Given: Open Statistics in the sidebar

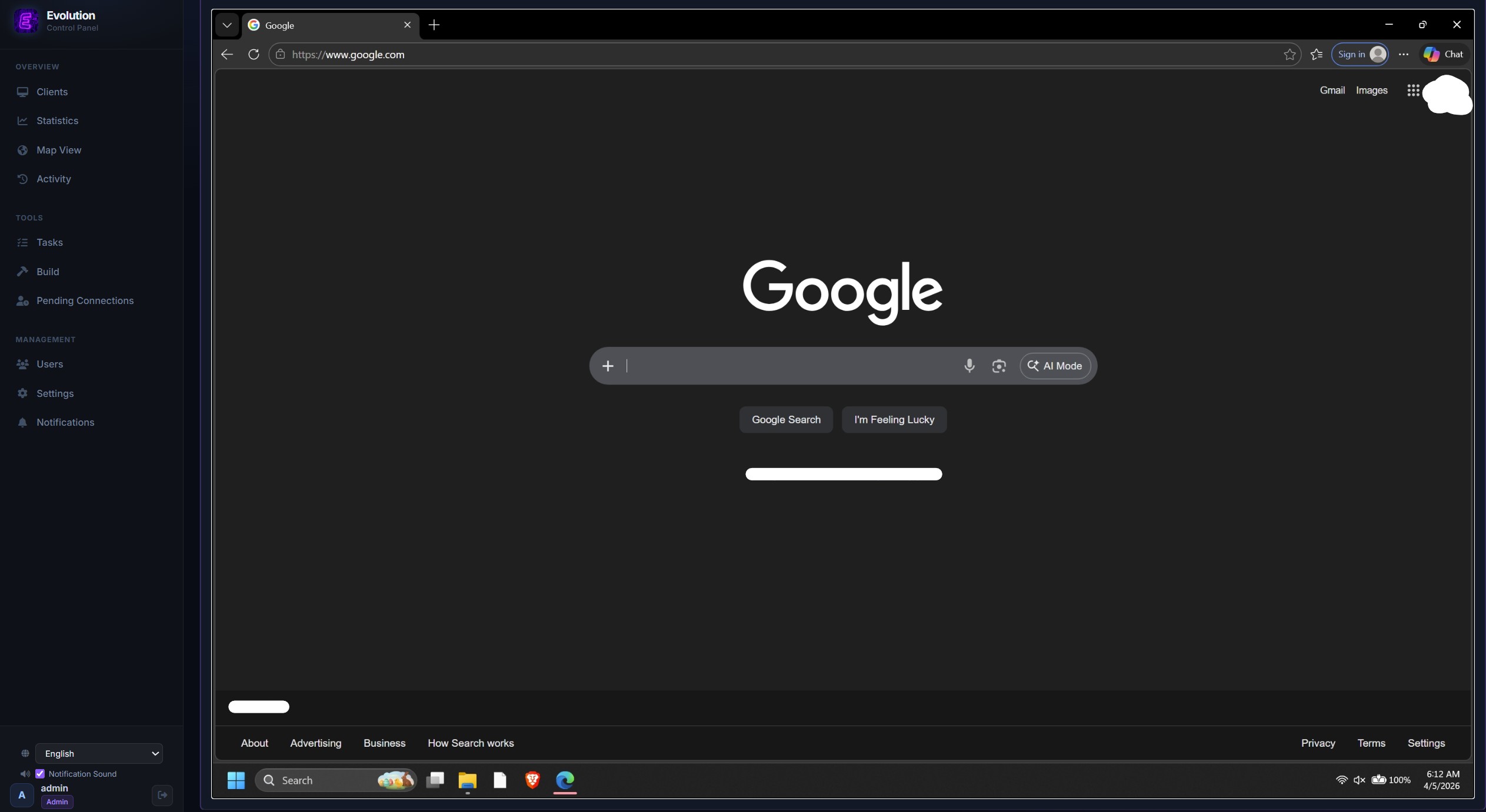Looking at the screenshot, I should (57, 121).
